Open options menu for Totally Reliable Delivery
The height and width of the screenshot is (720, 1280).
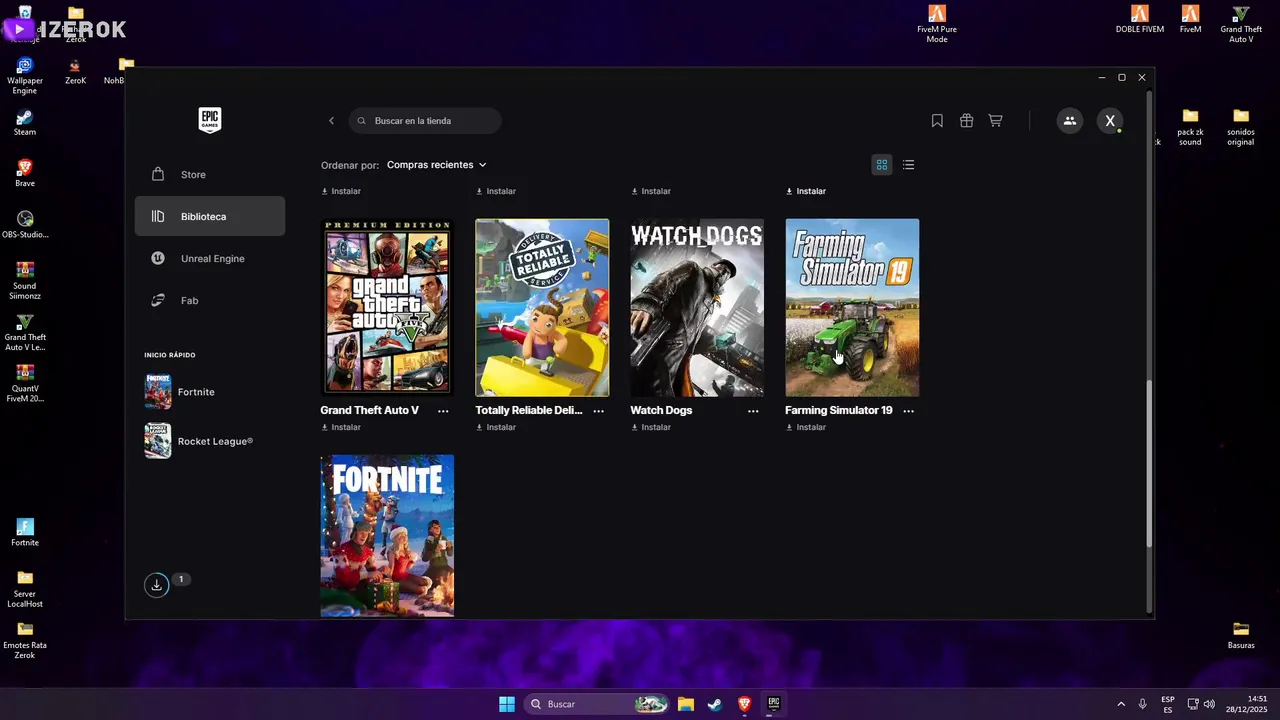[598, 411]
